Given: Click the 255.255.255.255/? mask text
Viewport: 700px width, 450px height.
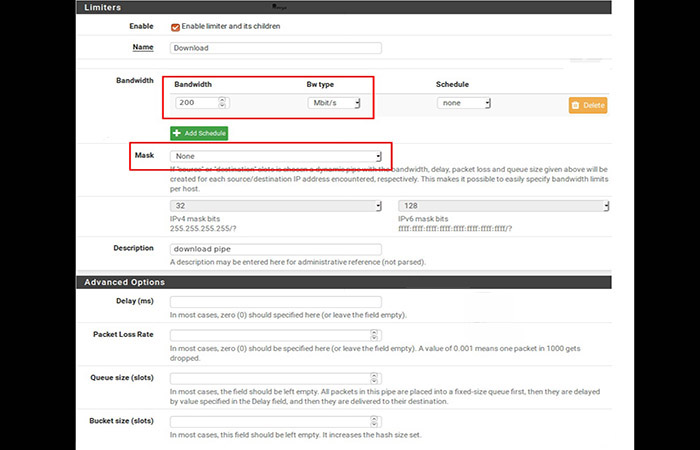Looking at the screenshot, I should tap(203, 229).
